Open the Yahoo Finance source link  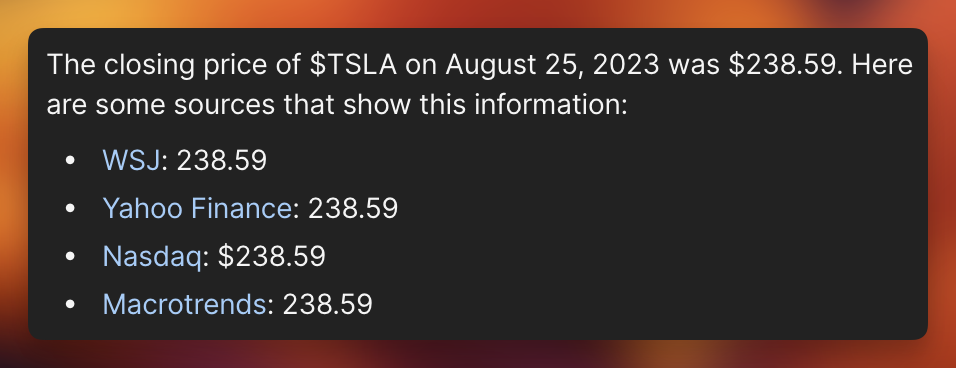198,208
